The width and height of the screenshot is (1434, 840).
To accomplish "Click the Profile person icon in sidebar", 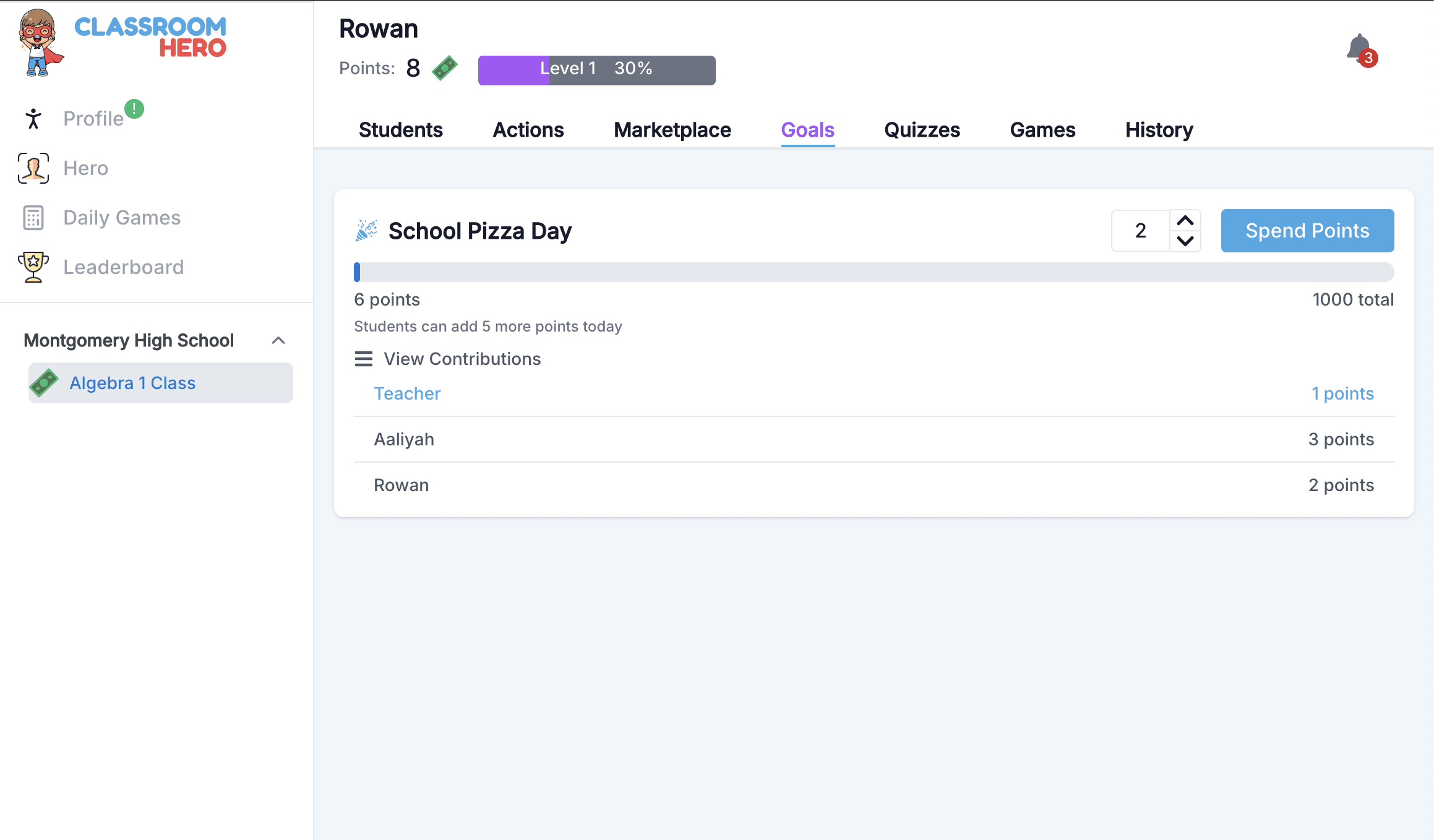I will coord(33,118).
